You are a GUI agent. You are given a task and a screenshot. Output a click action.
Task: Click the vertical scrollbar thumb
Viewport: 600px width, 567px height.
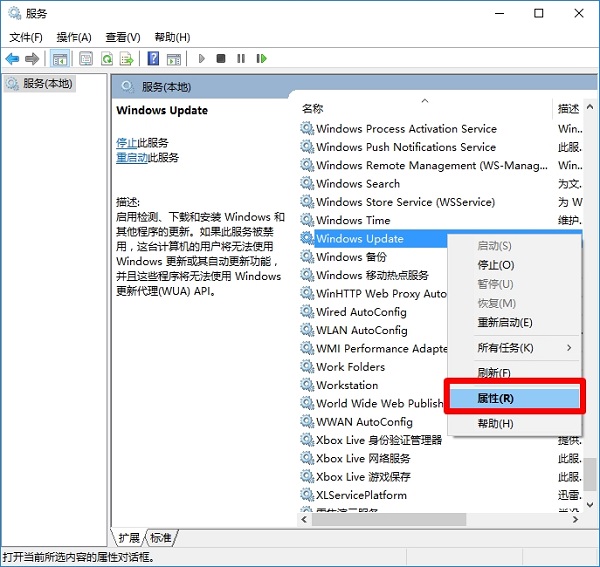(590, 474)
